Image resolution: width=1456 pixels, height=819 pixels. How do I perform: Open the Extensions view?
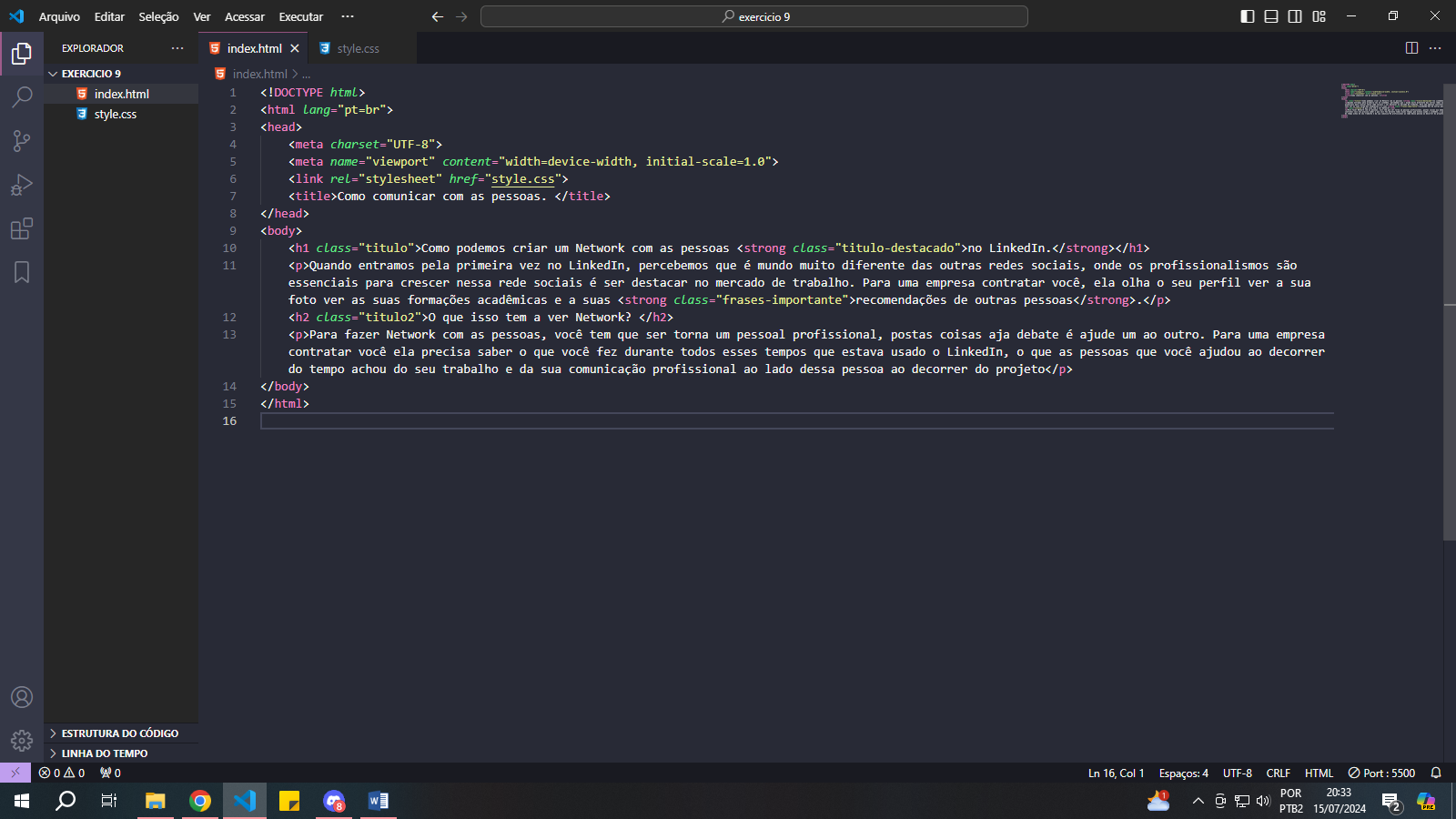click(22, 228)
